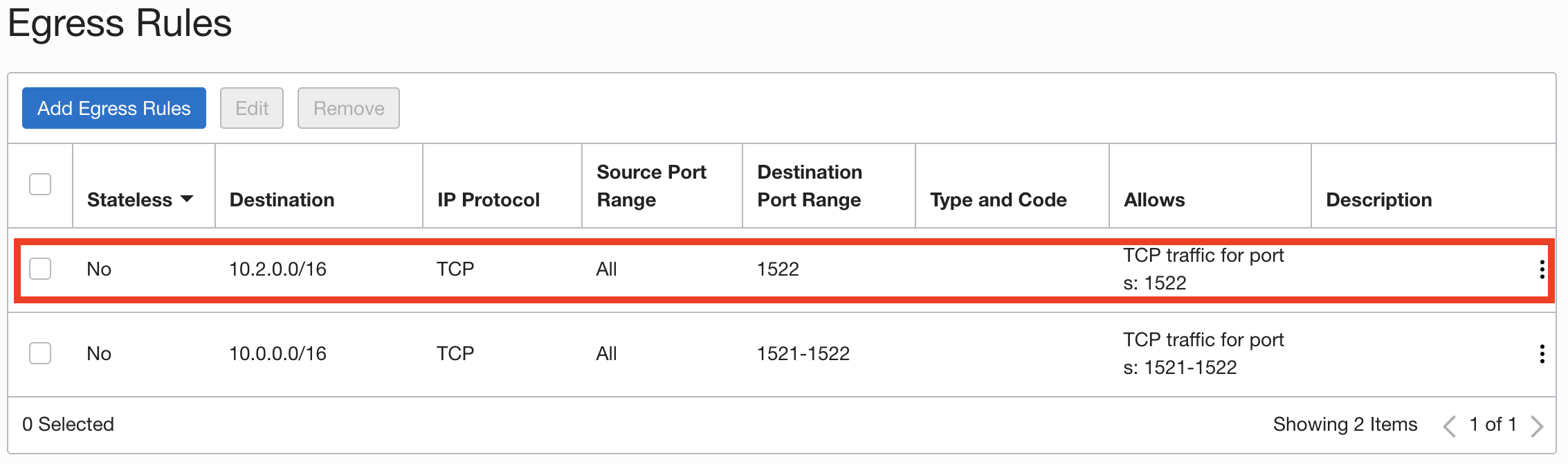Click Type and Code column header
Screen dimensions: 1568x464
pyautogui.click(x=998, y=200)
